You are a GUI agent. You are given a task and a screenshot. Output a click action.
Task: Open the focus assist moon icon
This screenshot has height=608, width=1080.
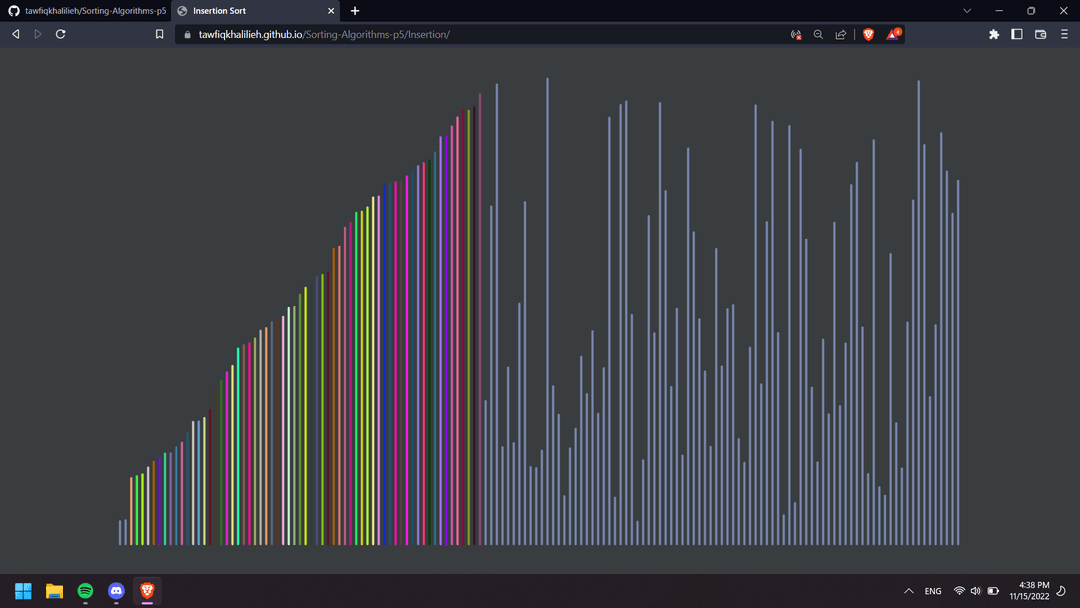(1062, 591)
